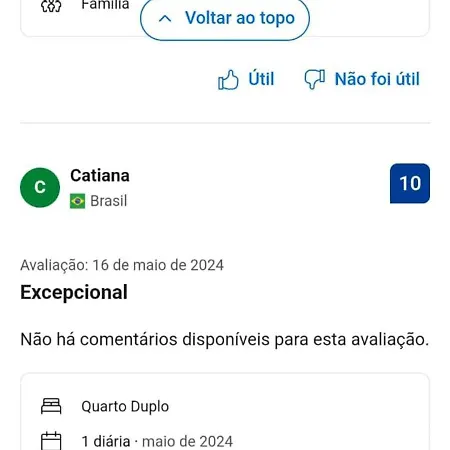Click the calendar icon beside 1 diária
The image size is (450, 450).
[x=51, y=441]
